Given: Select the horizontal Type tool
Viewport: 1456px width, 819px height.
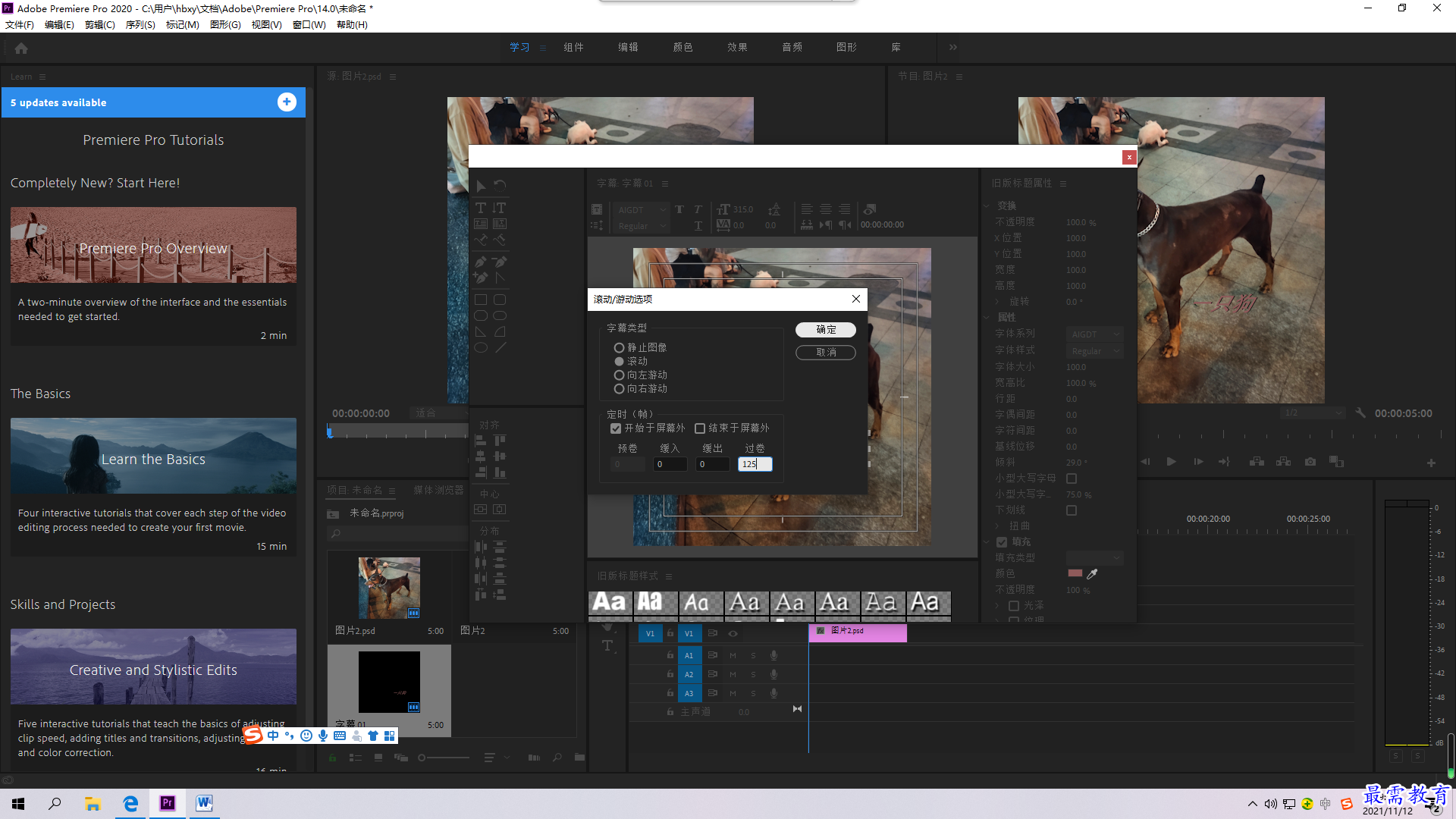Looking at the screenshot, I should click(481, 208).
